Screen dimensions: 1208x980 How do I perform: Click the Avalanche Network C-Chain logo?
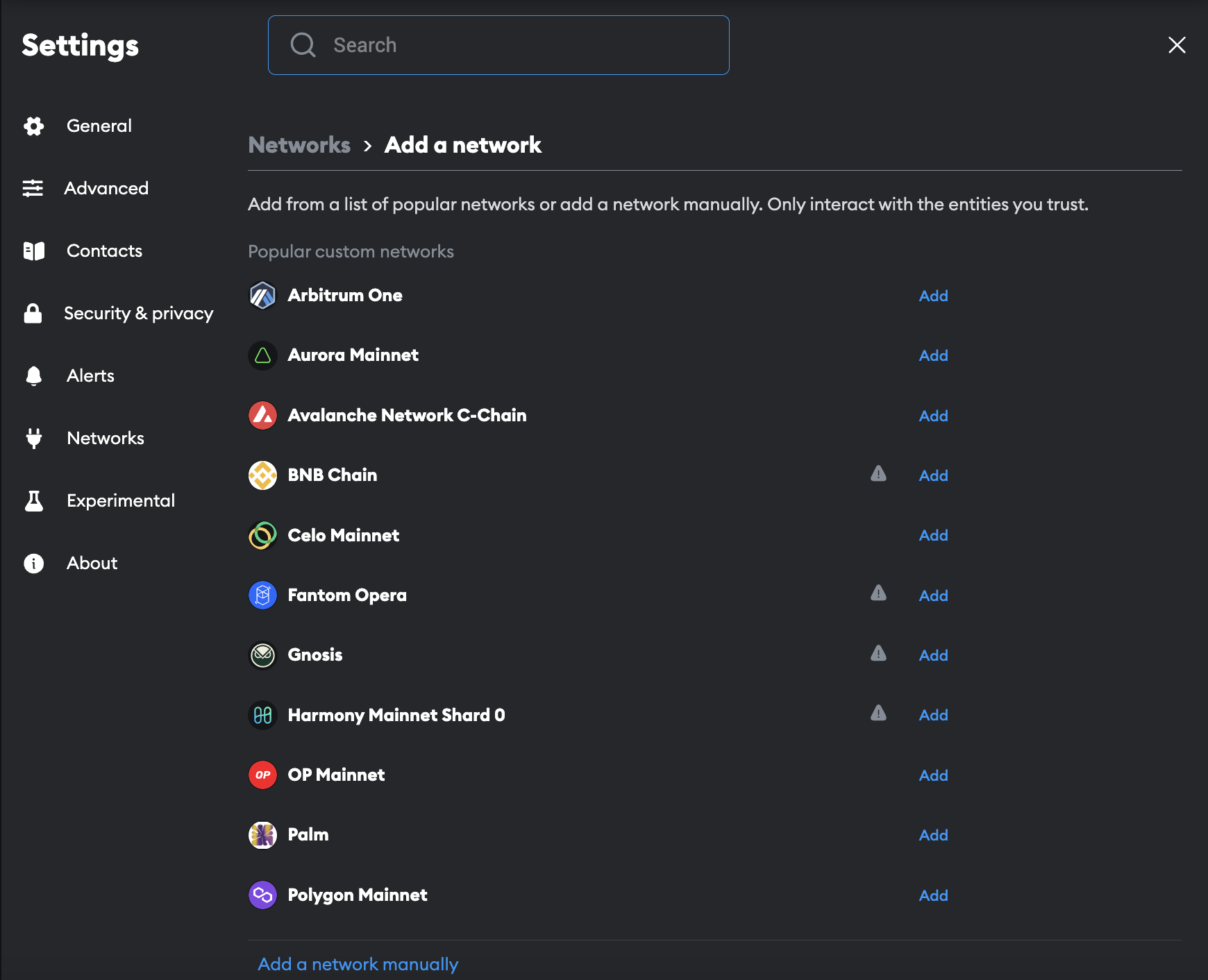pos(262,416)
